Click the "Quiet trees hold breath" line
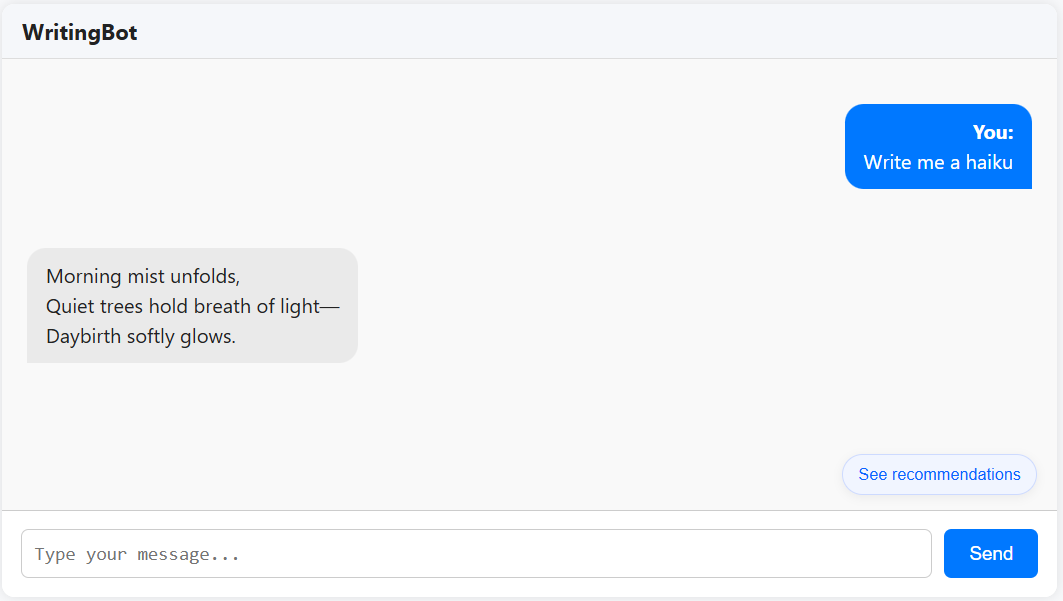 tap(192, 306)
